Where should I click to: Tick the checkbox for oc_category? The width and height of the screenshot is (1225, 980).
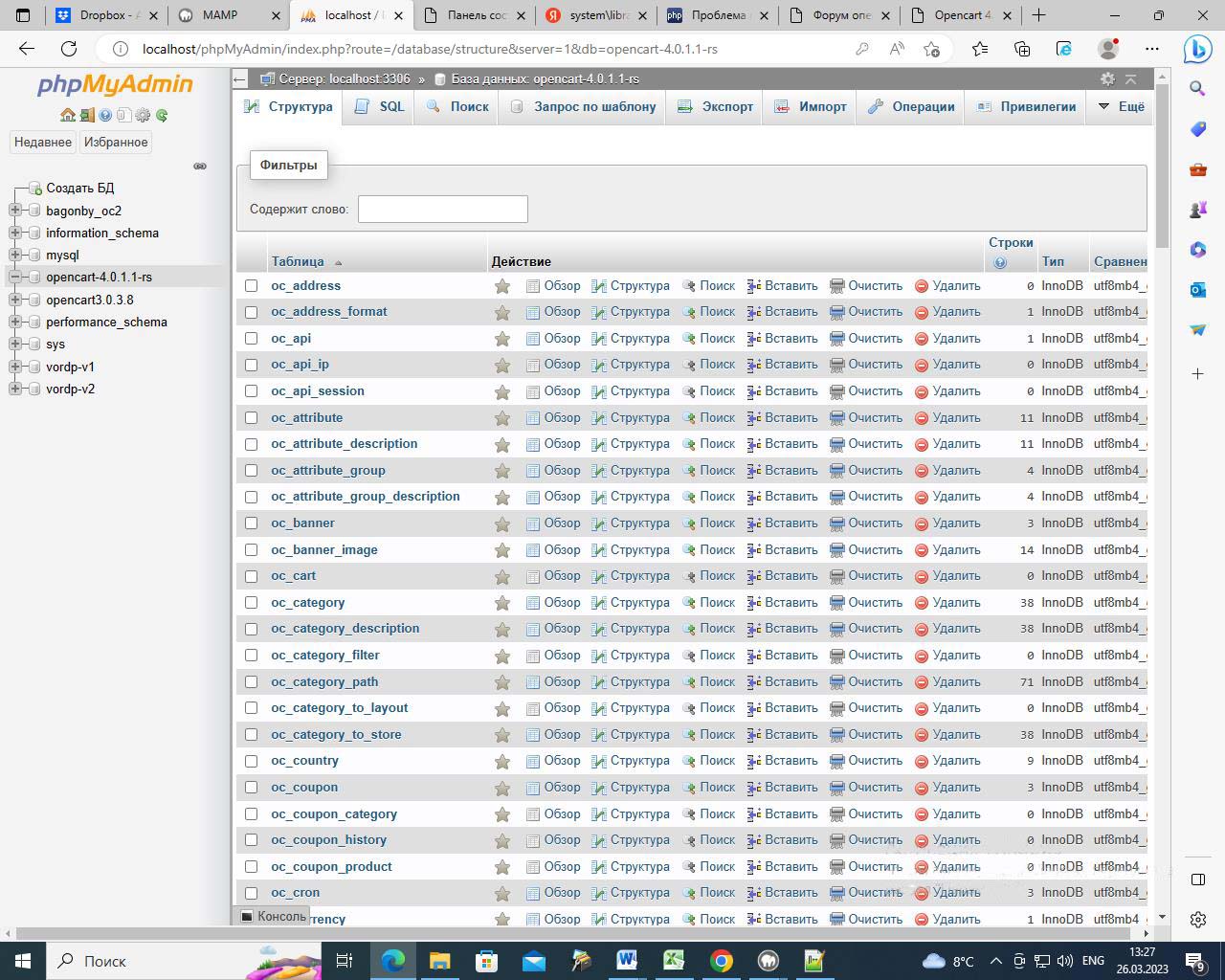(251, 603)
